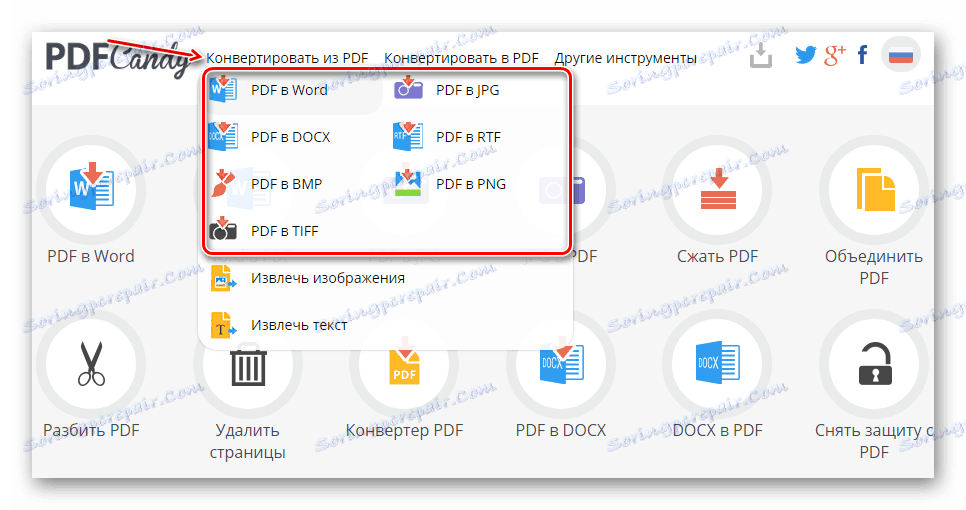Open the Снять защиту с PDF padlock icon

point(874,364)
